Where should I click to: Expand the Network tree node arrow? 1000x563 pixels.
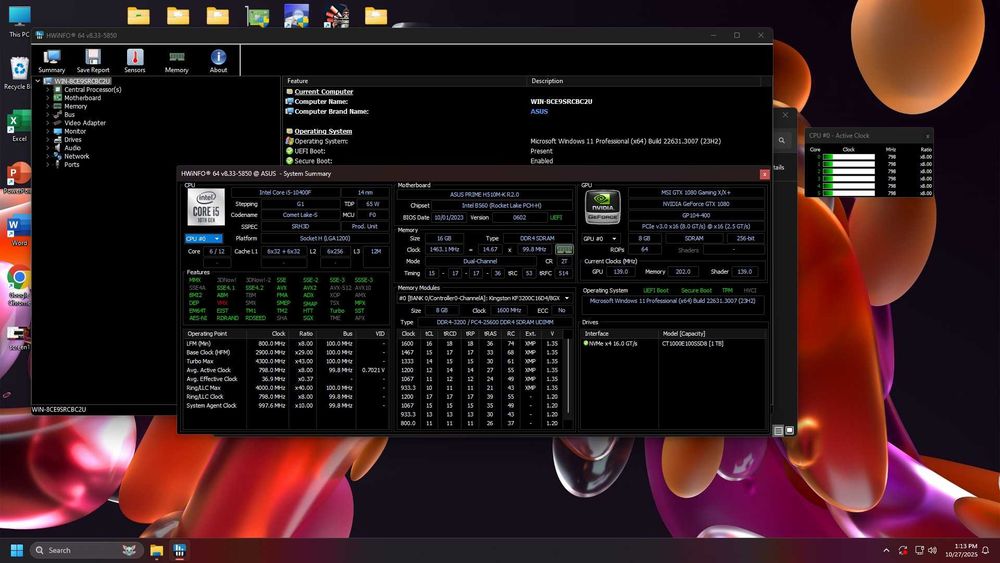tap(48, 156)
